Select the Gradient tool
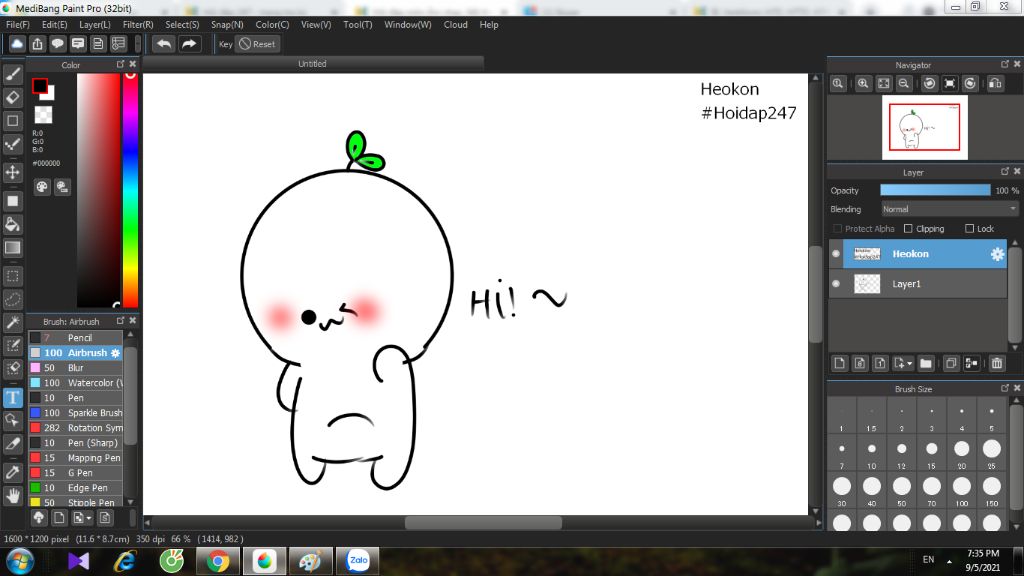The image size is (1024, 576). click(12, 248)
